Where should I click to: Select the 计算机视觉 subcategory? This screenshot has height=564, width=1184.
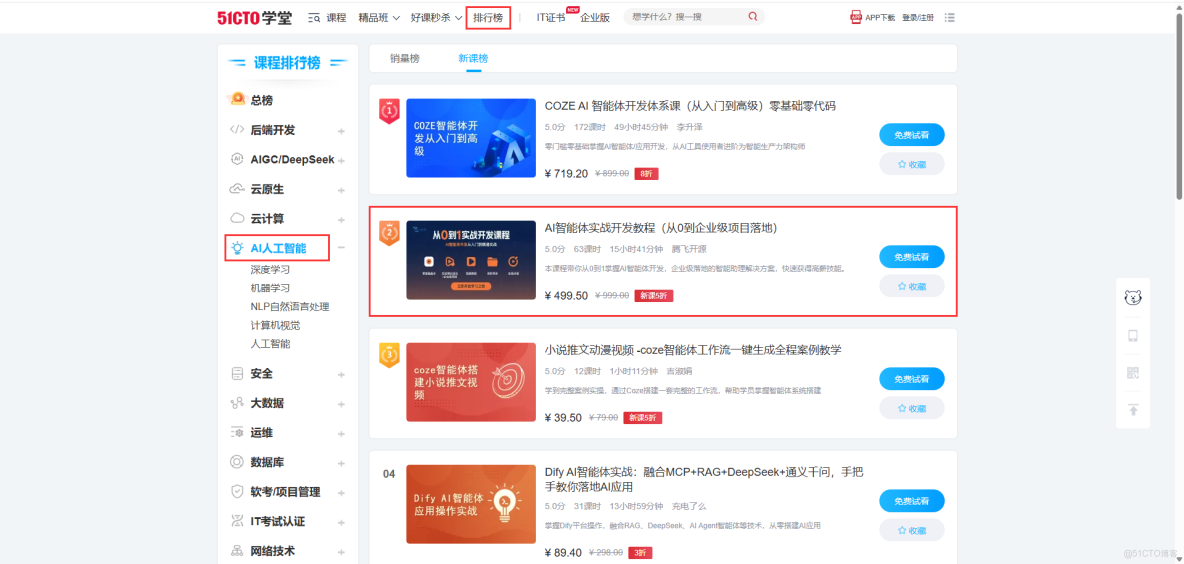click(276, 325)
